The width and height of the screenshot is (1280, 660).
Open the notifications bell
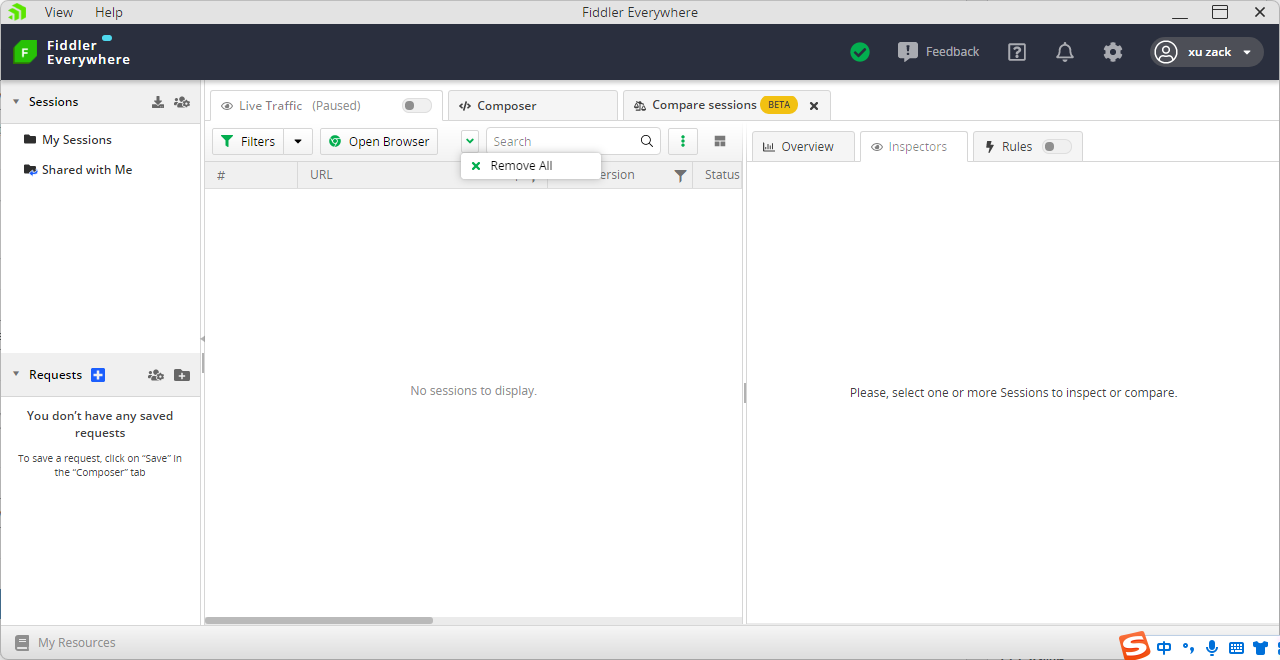(x=1065, y=52)
